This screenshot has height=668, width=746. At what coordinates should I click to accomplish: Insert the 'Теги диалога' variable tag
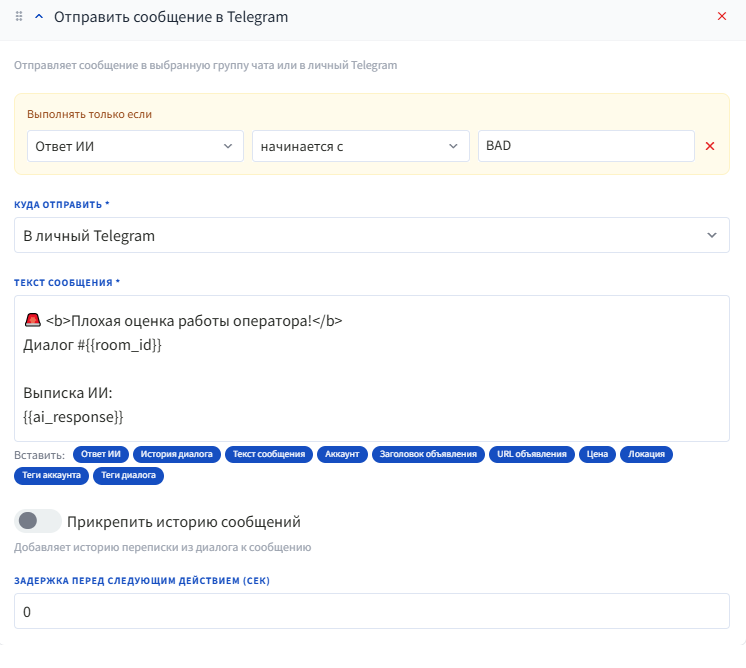pos(128,475)
